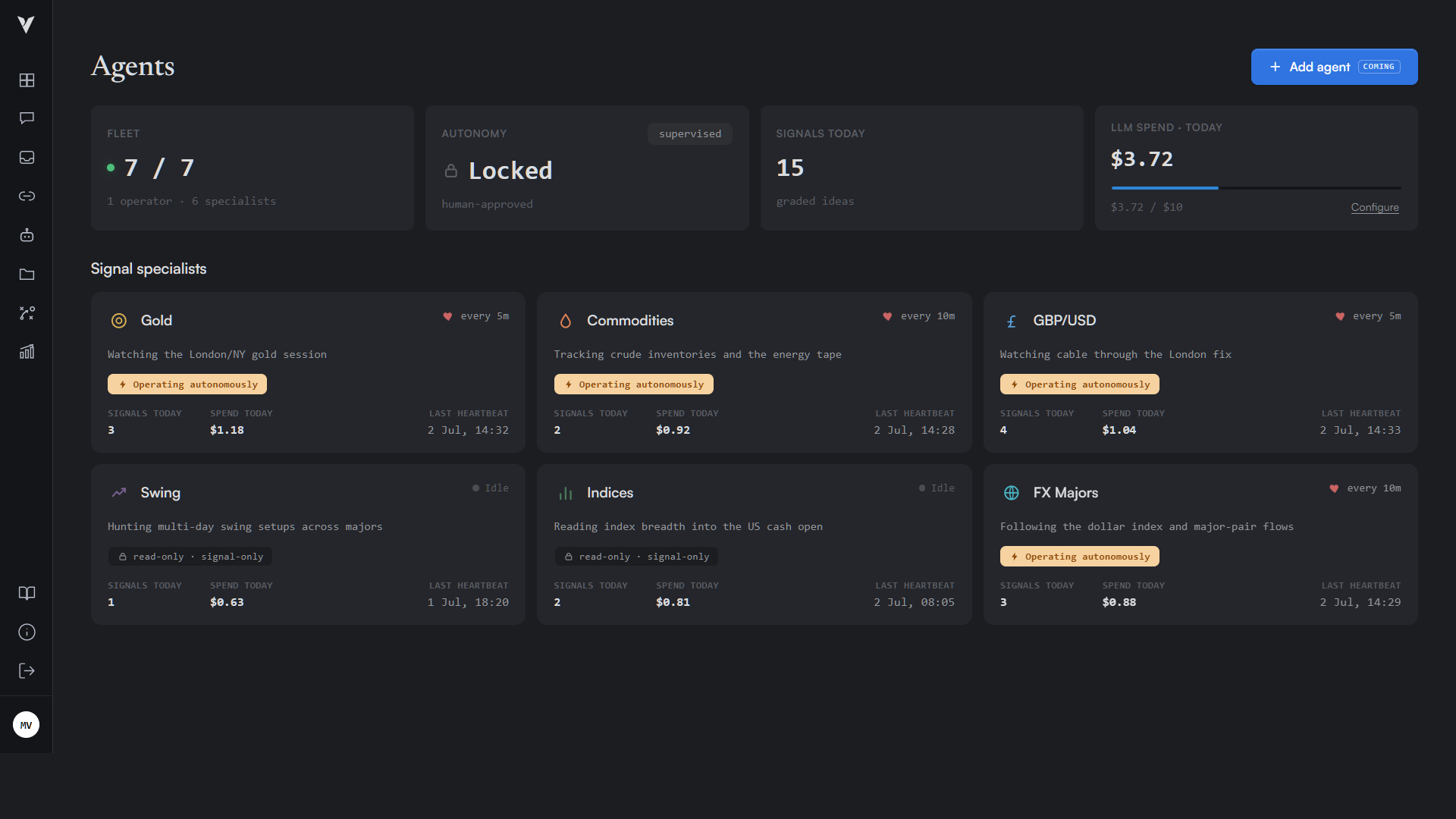The image size is (1456, 819).
Task: Click Gold's $1.18 spend today value
Action: pos(227,430)
